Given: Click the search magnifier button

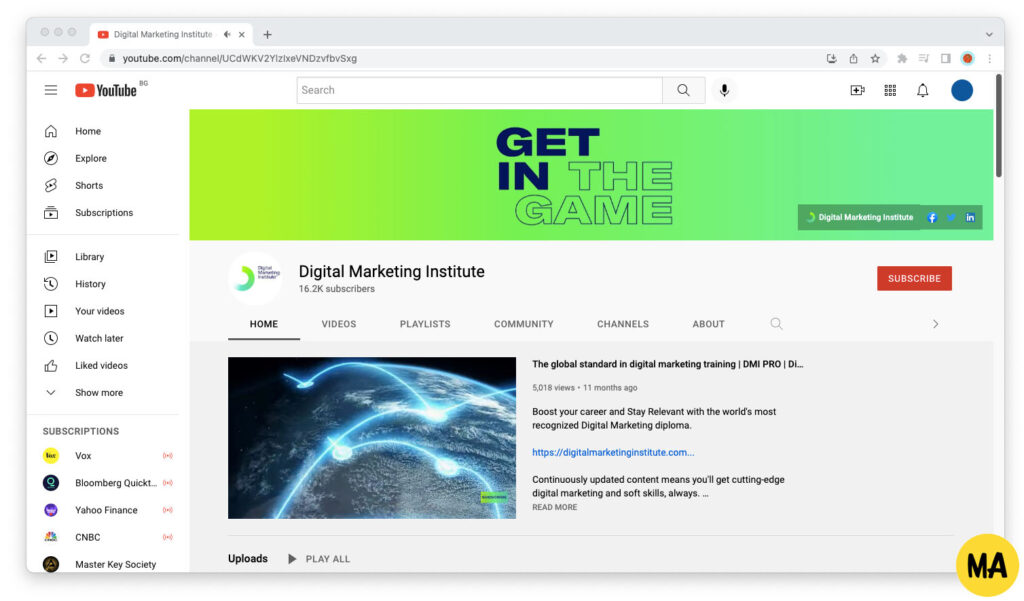Looking at the screenshot, I should pos(683,90).
